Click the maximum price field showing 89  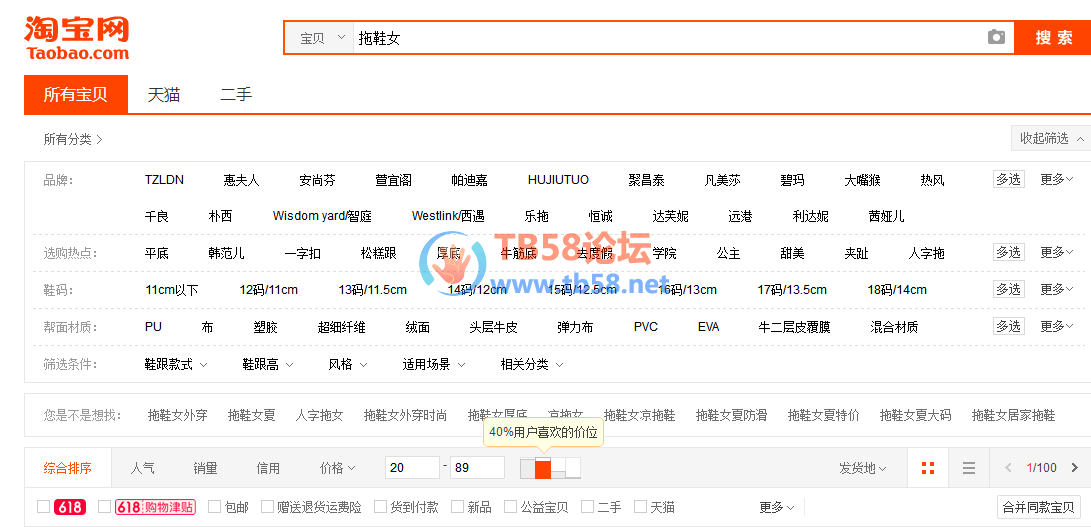pos(477,468)
